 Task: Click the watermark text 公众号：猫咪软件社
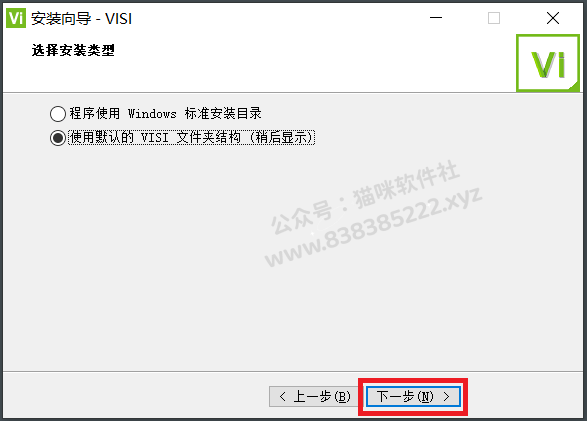point(365,197)
